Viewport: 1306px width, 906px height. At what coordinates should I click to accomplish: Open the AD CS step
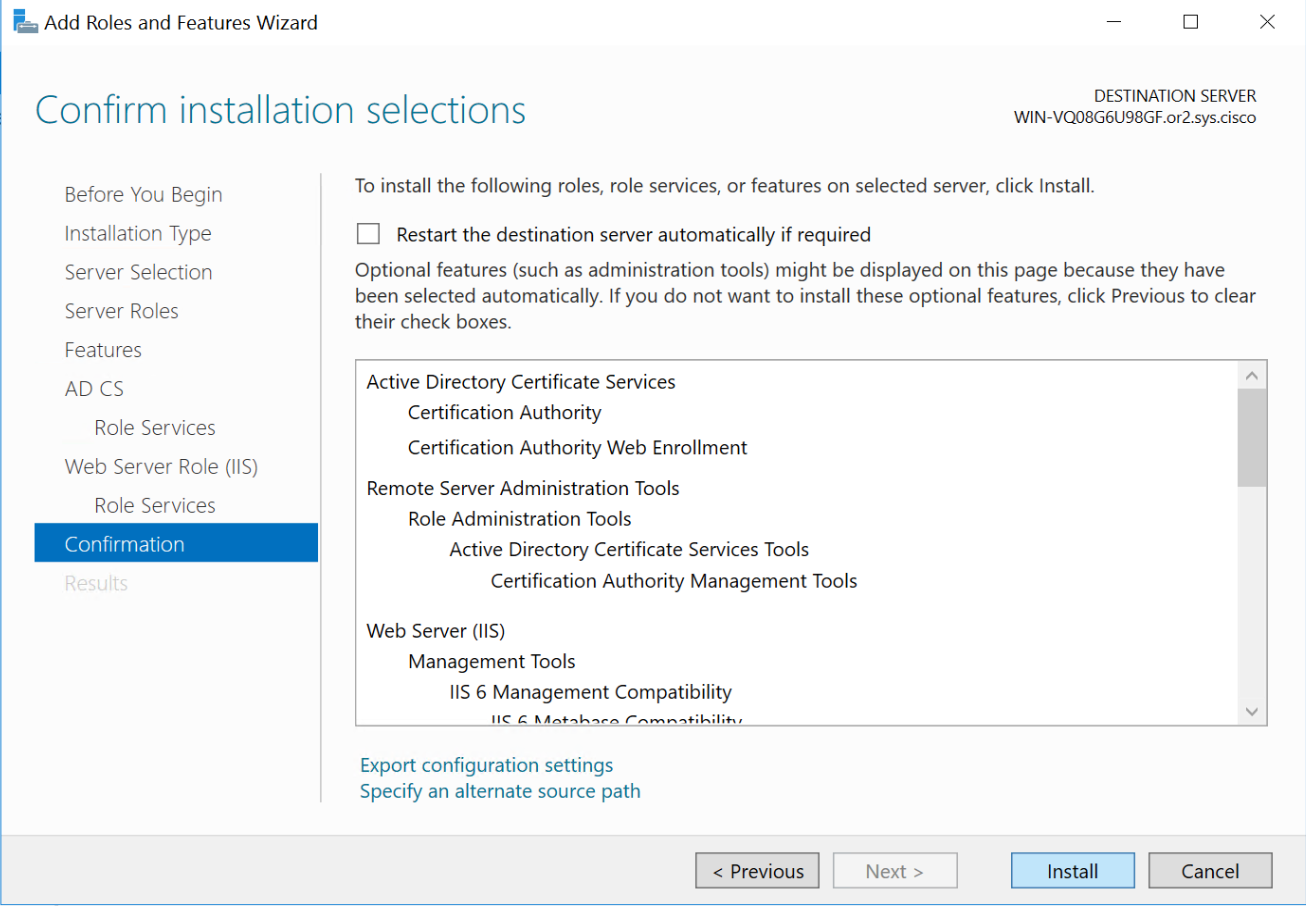pos(94,389)
